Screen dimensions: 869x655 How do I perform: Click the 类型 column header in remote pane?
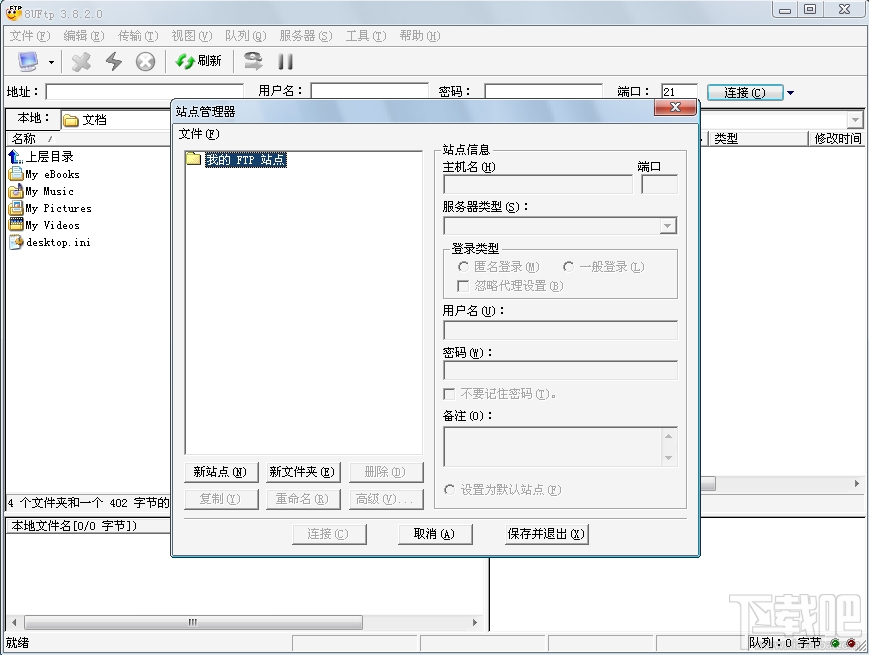click(x=759, y=139)
